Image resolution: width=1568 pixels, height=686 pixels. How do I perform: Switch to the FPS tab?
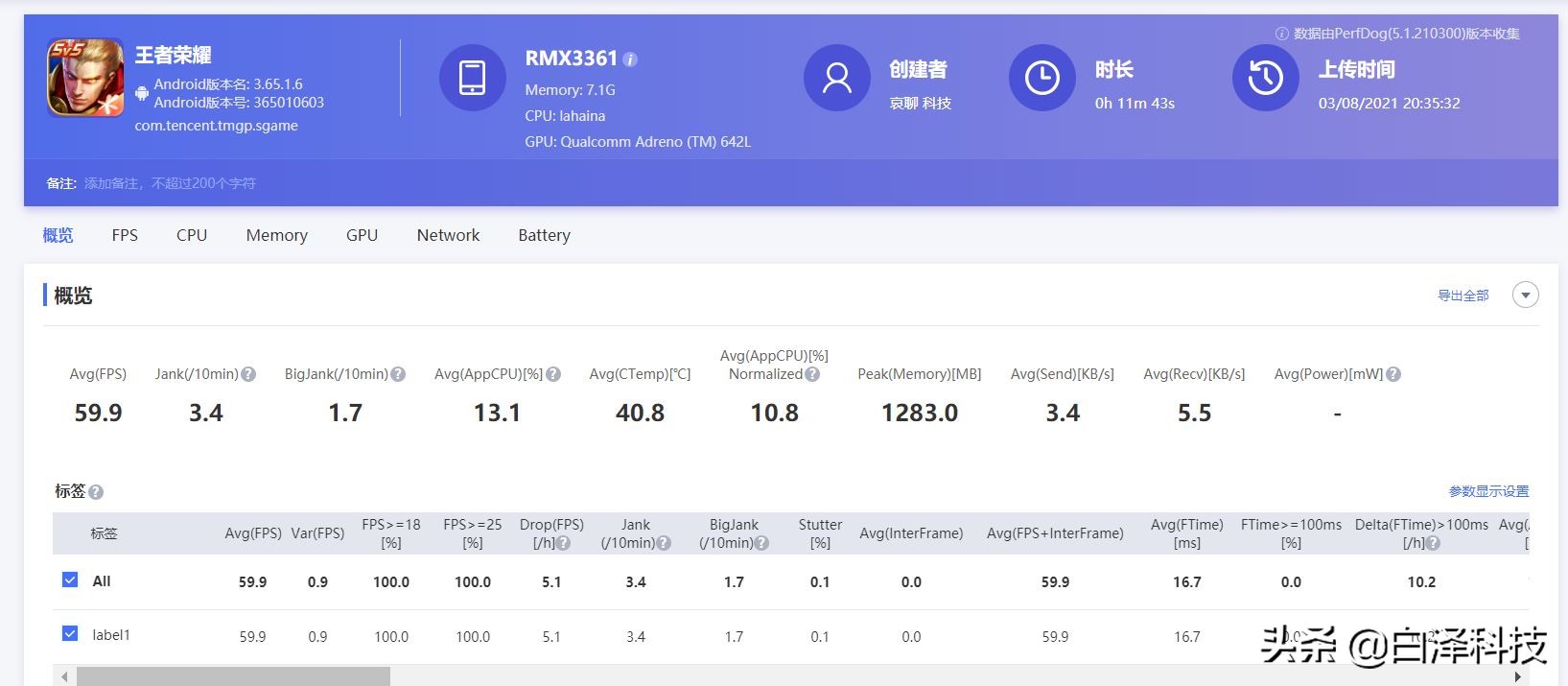[x=125, y=235]
